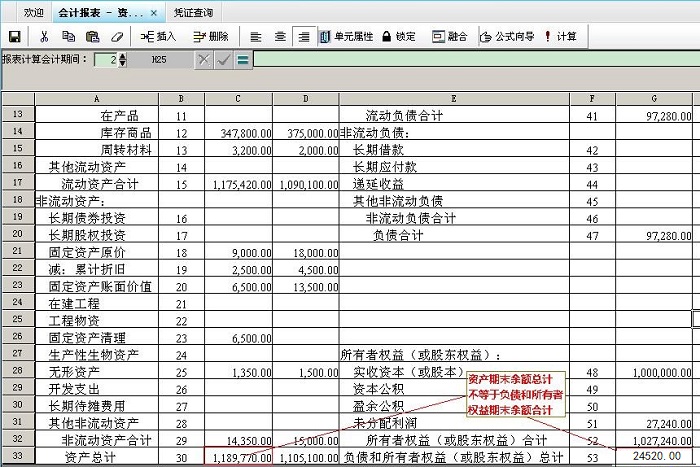700x467 pixels.
Task: Click value 24520.00 in row 33
Action: (654, 456)
